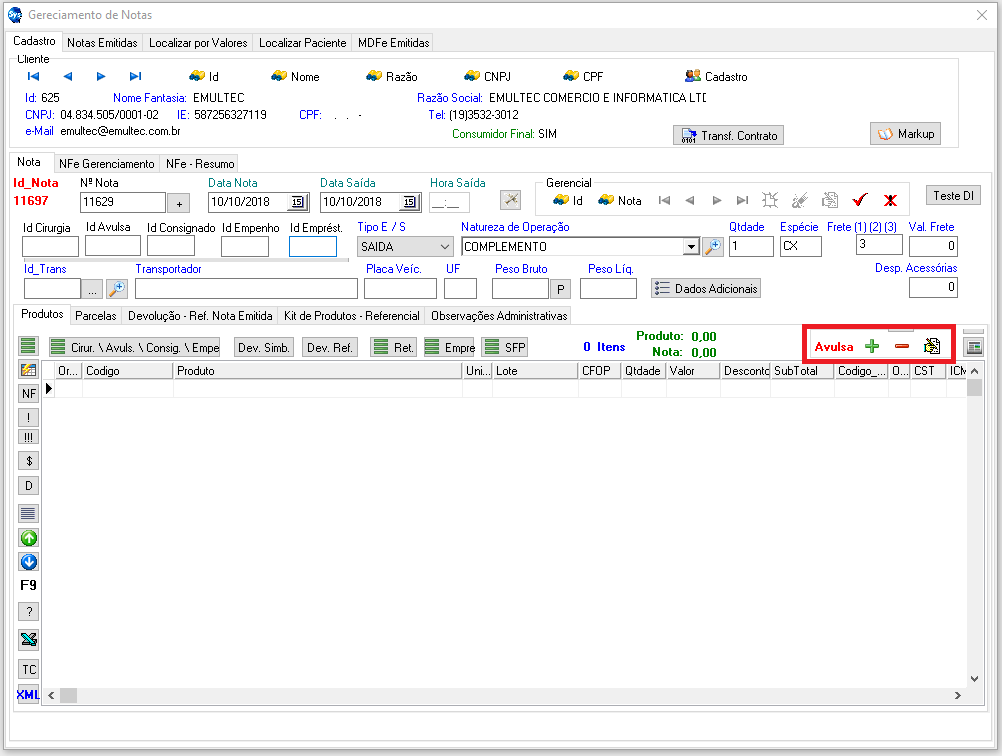Open the Parcelas tab
Image resolution: width=1002 pixels, height=756 pixels.
(96, 316)
